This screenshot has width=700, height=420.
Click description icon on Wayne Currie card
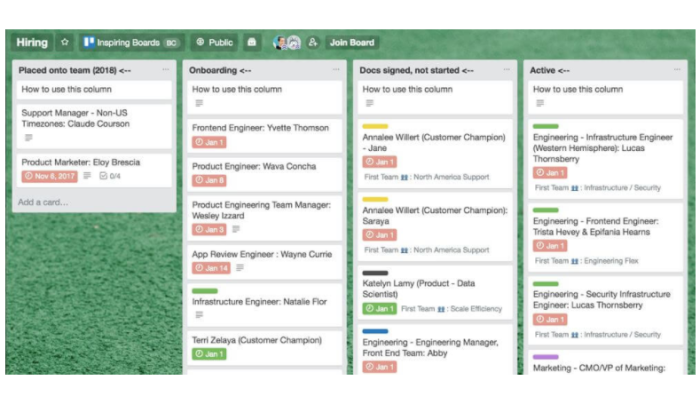coord(240,267)
